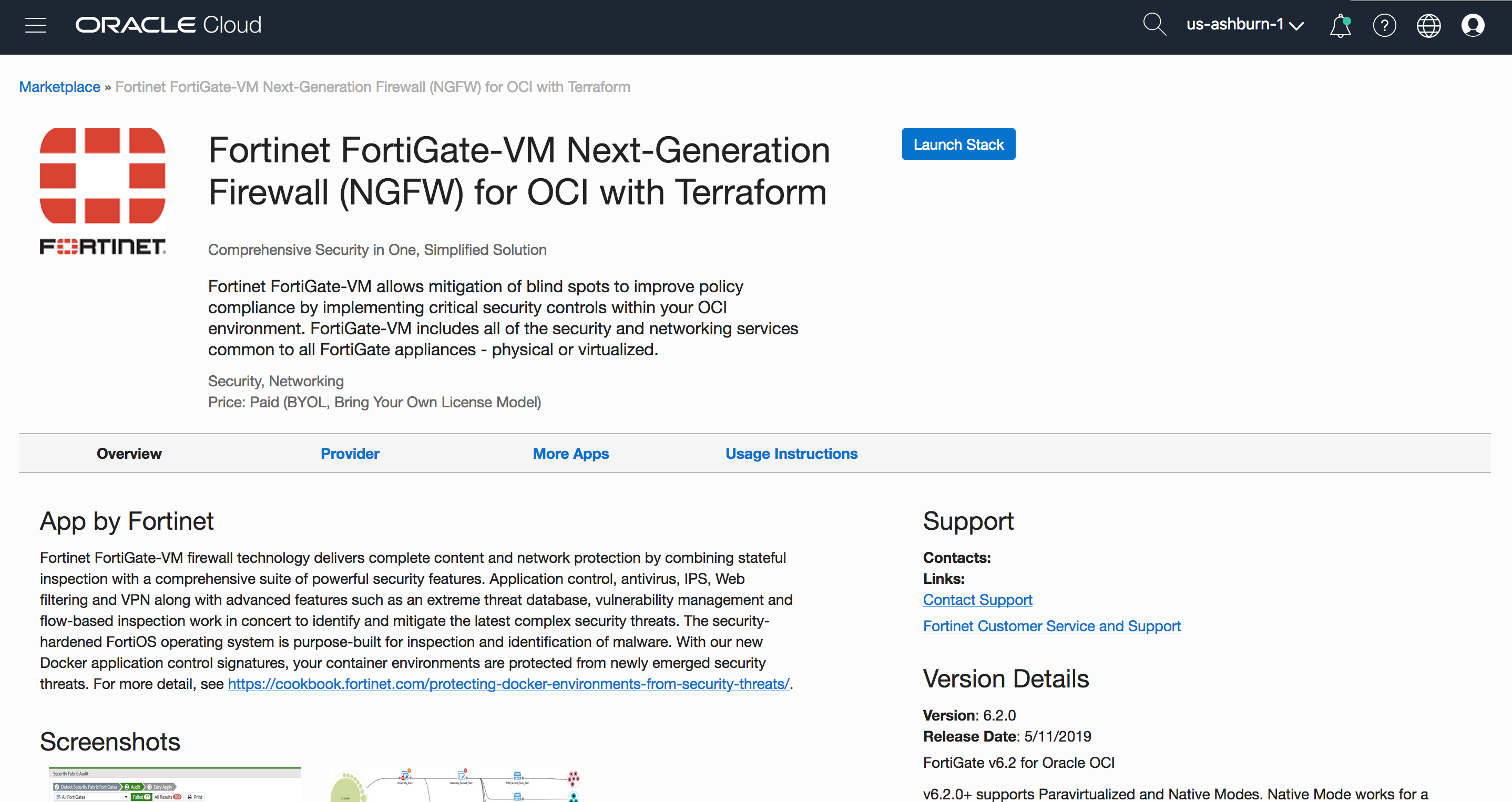Open the network topology screenshot thumbnail
Screen dimensions: 1512x802
(x=455, y=785)
